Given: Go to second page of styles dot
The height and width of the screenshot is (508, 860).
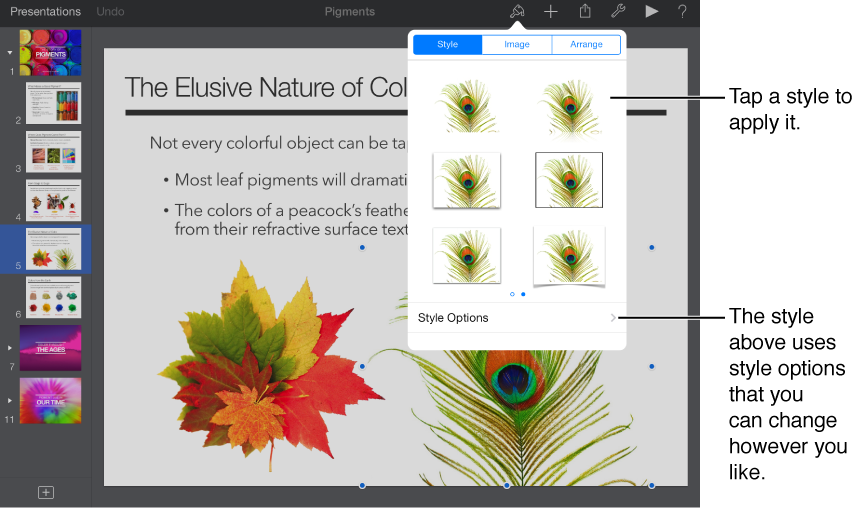Looking at the screenshot, I should 523,295.
